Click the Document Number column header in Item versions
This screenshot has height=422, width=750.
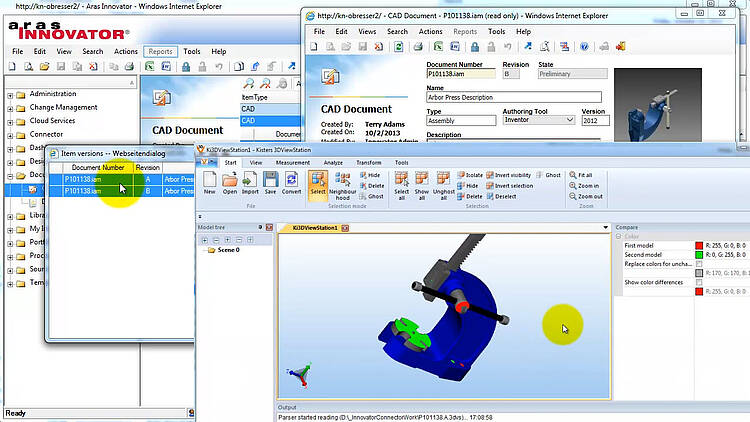pyautogui.click(x=98, y=167)
